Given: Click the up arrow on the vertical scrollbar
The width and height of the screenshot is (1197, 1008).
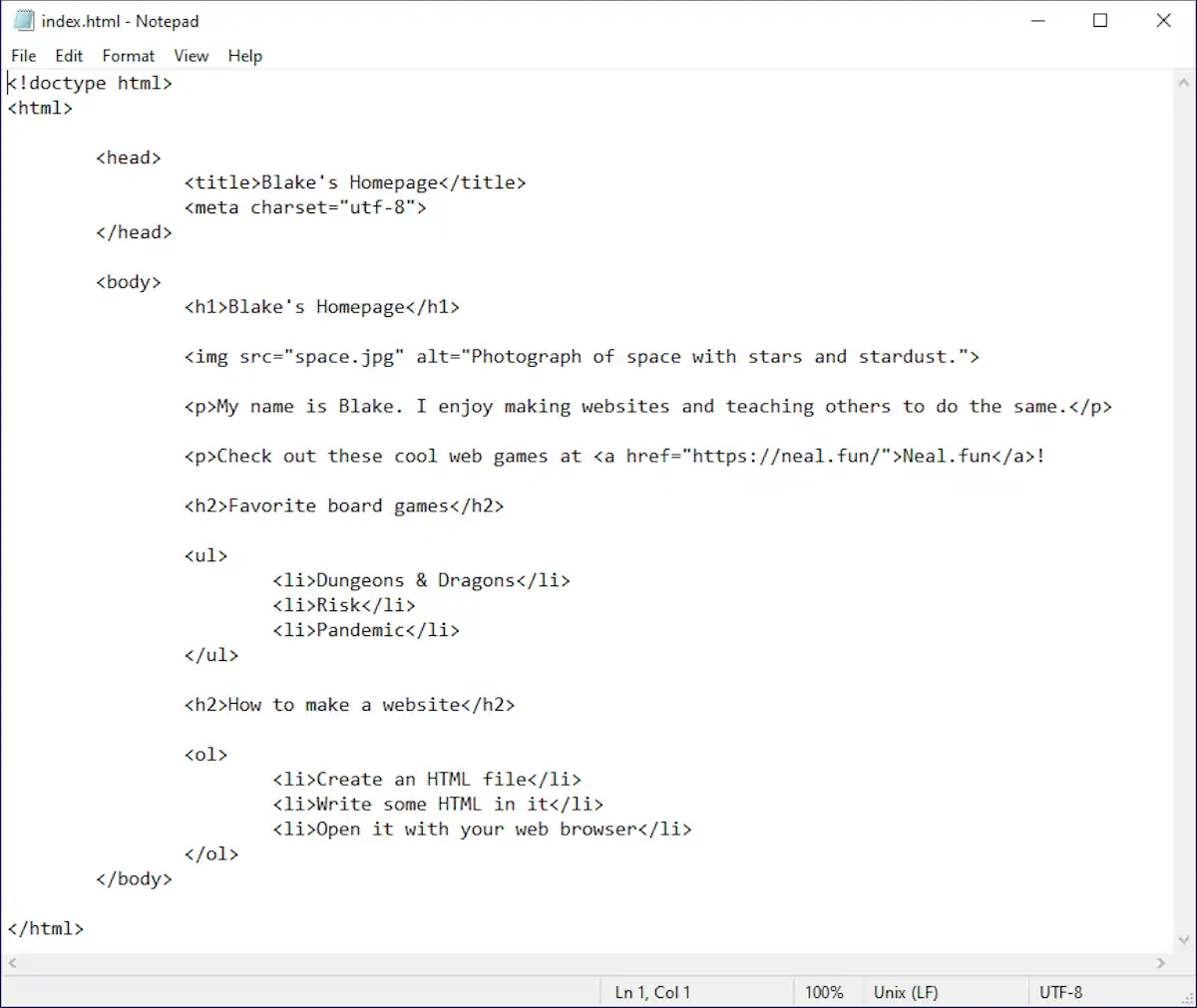Looking at the screenshot, I should coord(1183,83).
